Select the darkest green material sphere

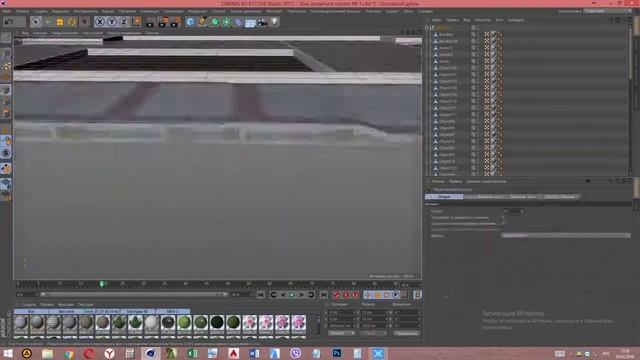click(x=217, y=322)
